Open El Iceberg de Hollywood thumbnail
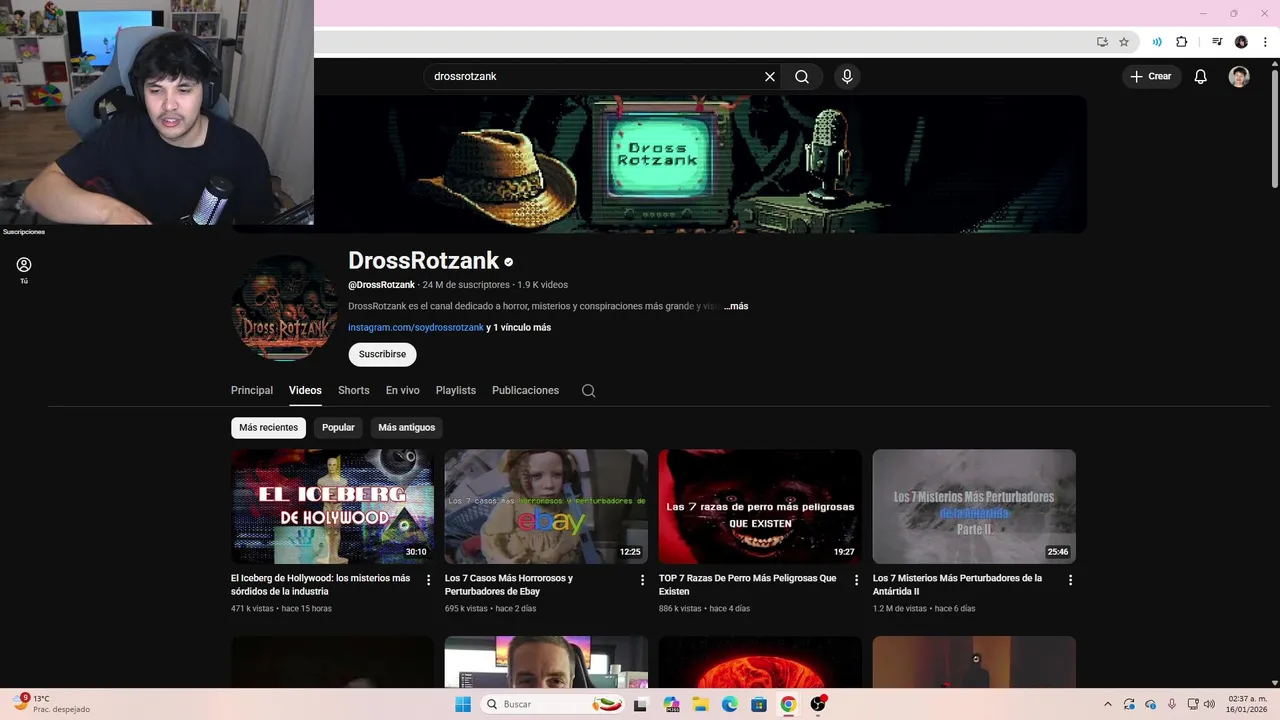This screenshot has height=720, width=1280. [x=332, y=506]
